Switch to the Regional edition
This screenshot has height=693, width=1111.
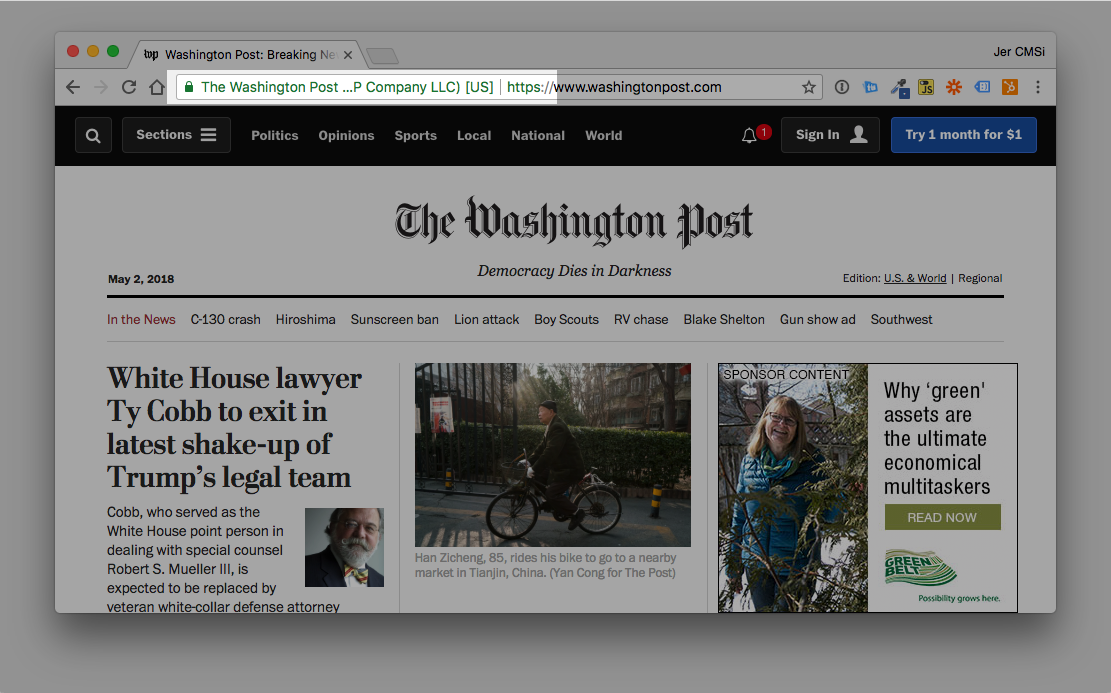980,278
